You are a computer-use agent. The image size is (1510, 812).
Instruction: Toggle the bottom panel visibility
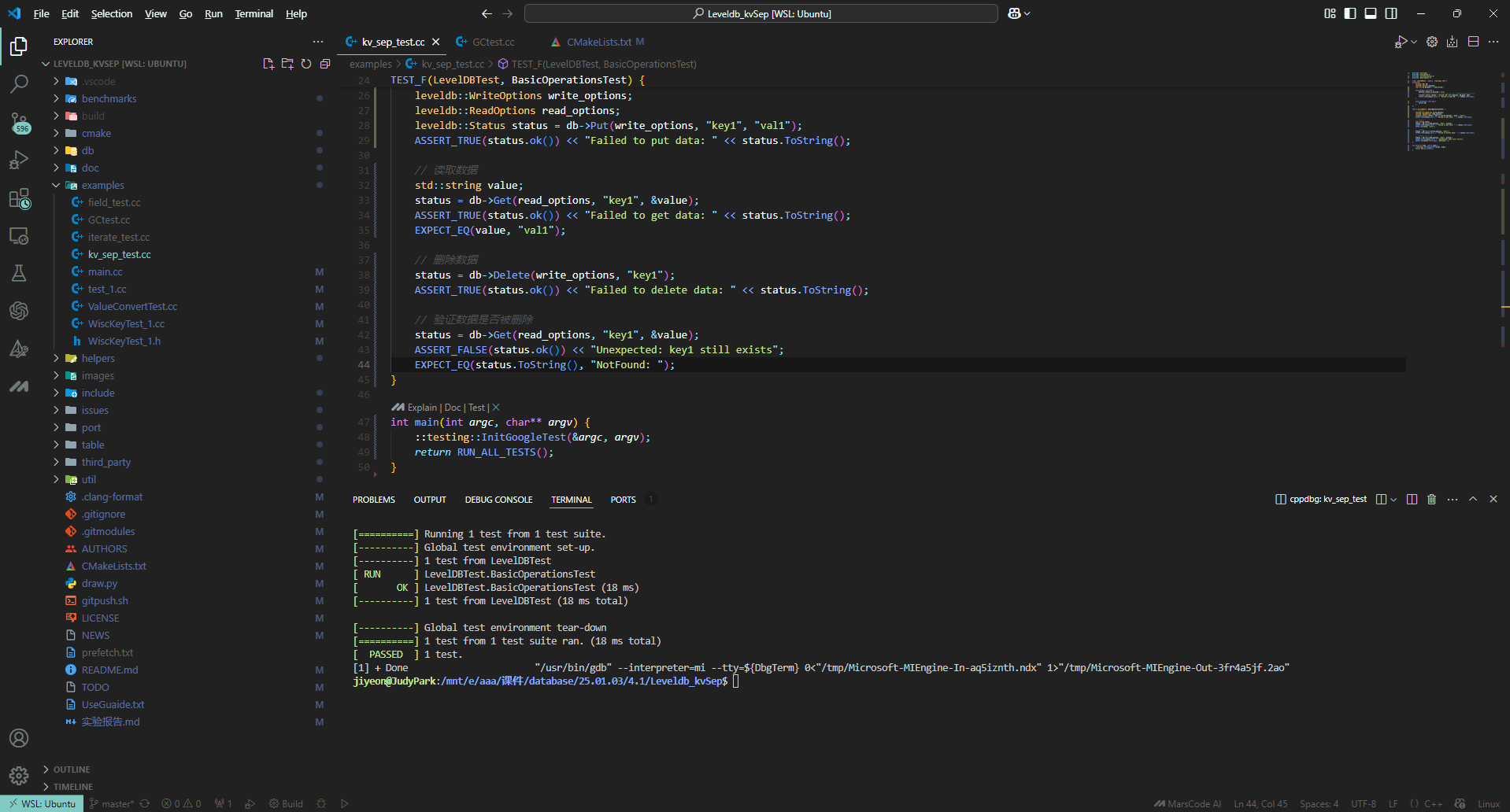1371,13
